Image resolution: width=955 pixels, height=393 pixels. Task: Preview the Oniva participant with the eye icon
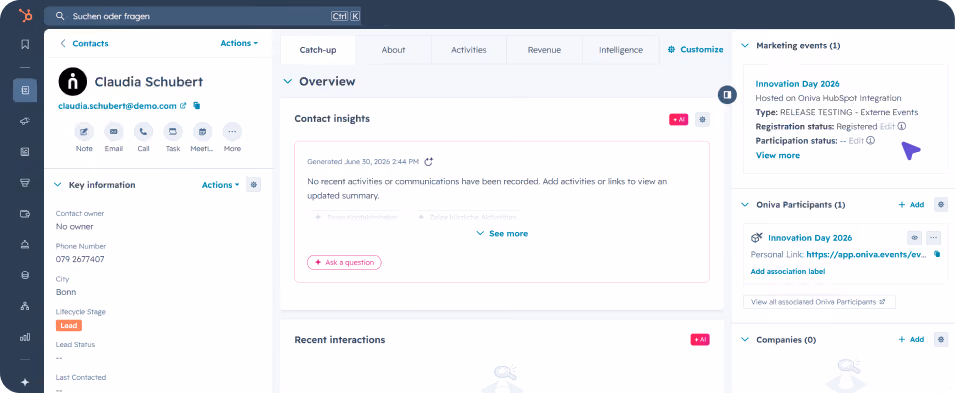[x=914, y=238]
